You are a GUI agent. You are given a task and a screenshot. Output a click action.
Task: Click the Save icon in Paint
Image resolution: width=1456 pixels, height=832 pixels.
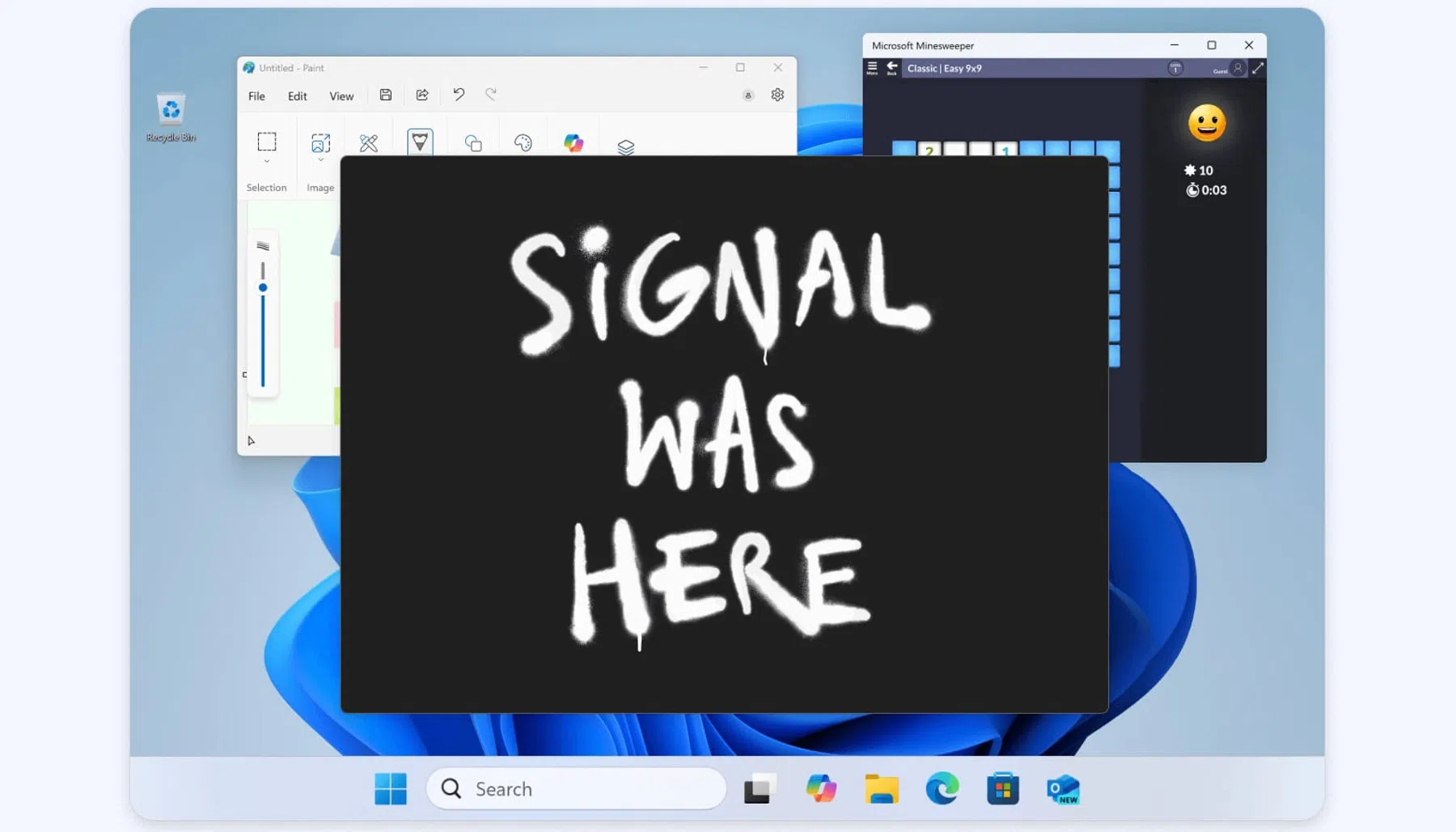point(386,95)
